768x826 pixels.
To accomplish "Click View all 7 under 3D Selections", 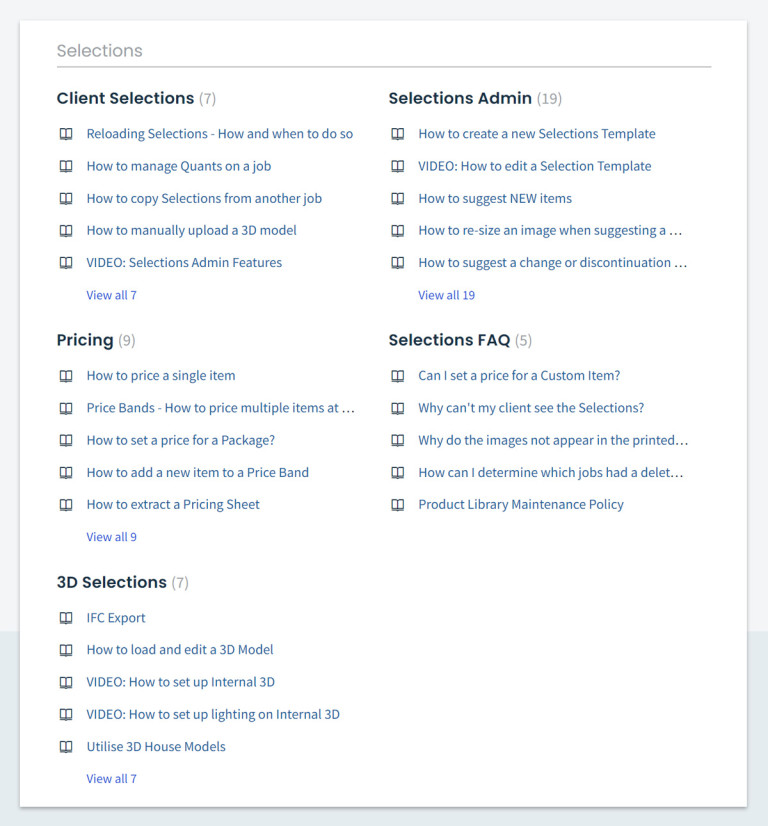I will pyautogui.click(x=111, y=778).
